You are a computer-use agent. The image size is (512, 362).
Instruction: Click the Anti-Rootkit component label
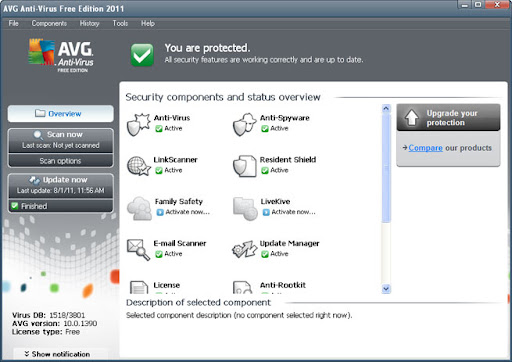[x=283, y=285]
